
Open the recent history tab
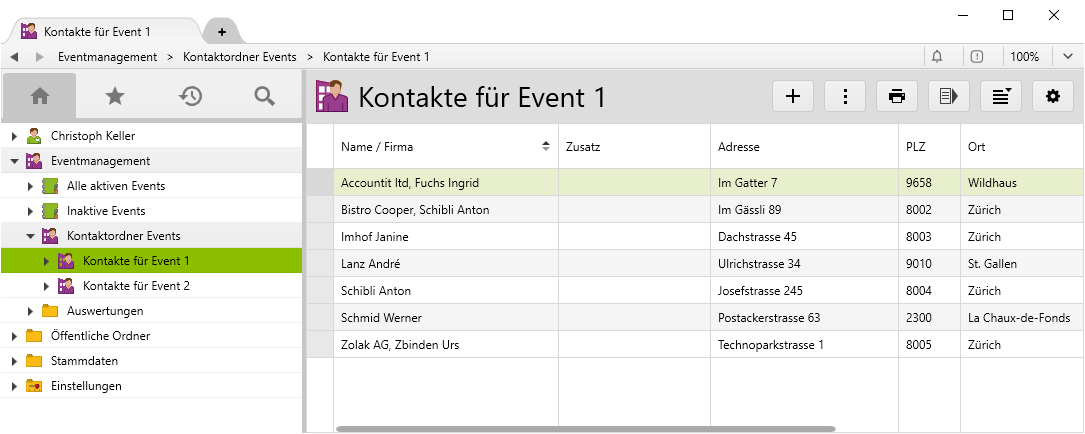(190, 96)
